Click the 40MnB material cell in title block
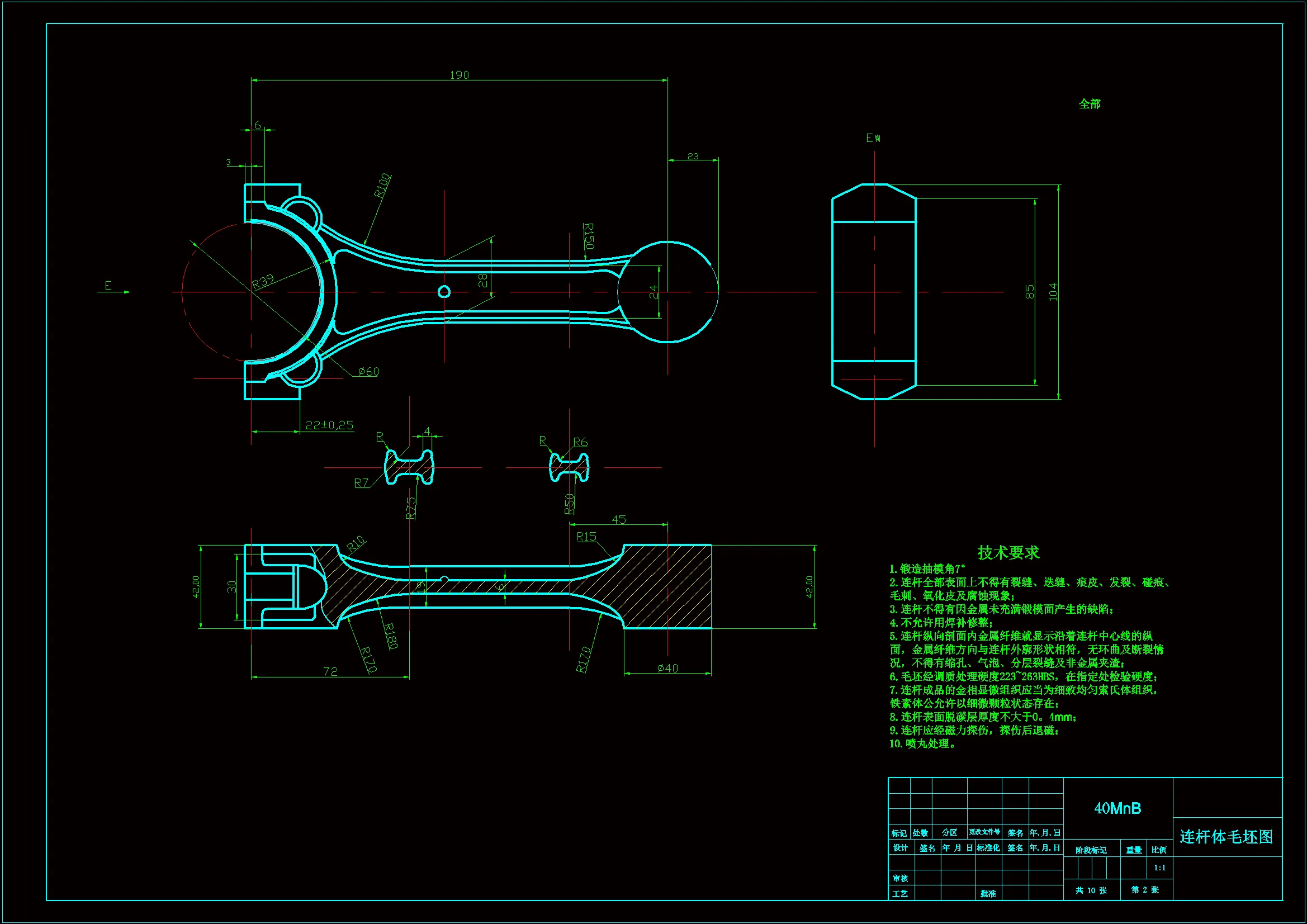 [1117, 808]
